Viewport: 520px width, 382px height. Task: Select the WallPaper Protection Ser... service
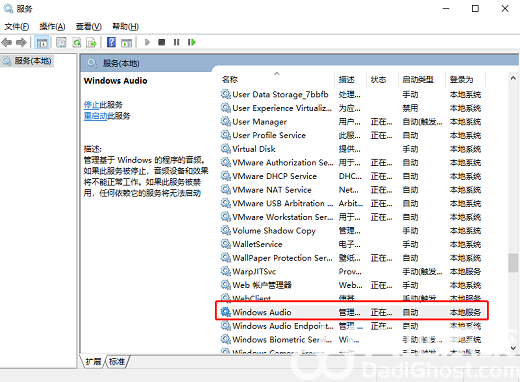351,258
